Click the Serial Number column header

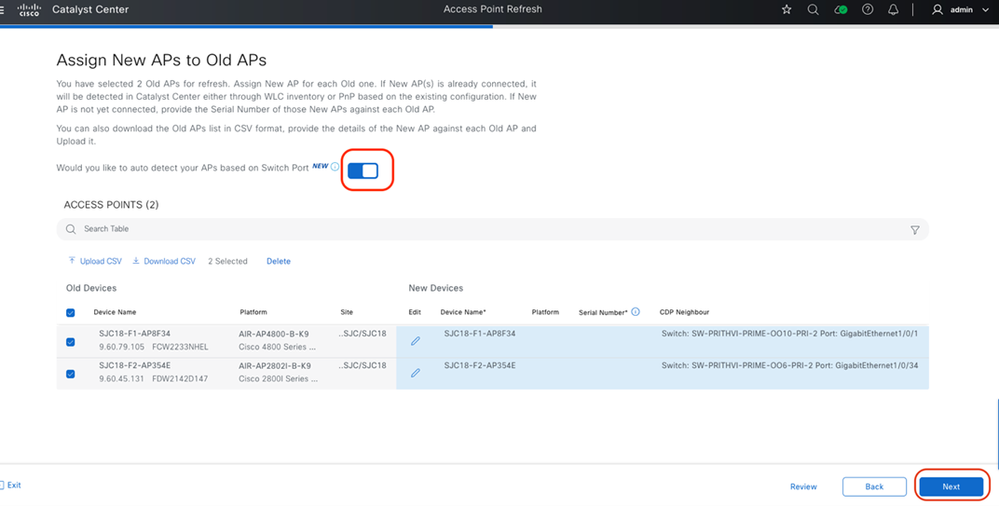point(603,312)
